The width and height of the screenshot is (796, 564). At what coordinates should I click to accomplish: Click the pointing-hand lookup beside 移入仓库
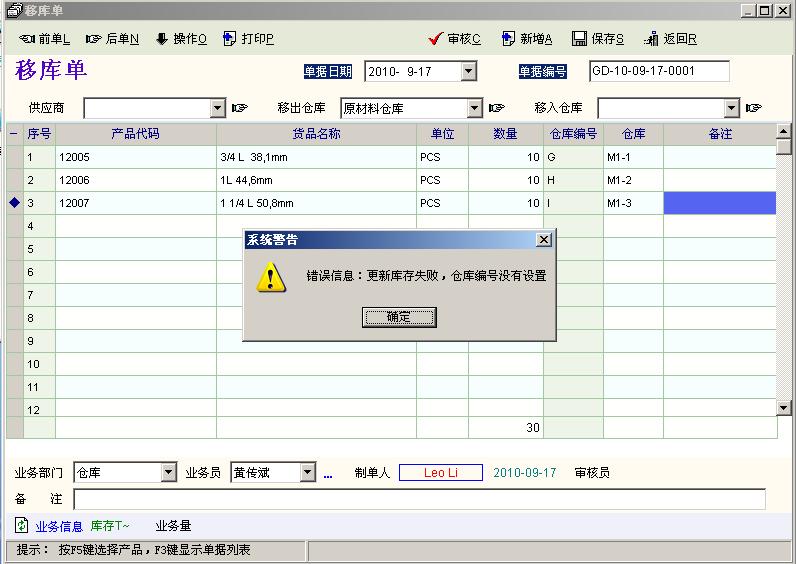754,108
